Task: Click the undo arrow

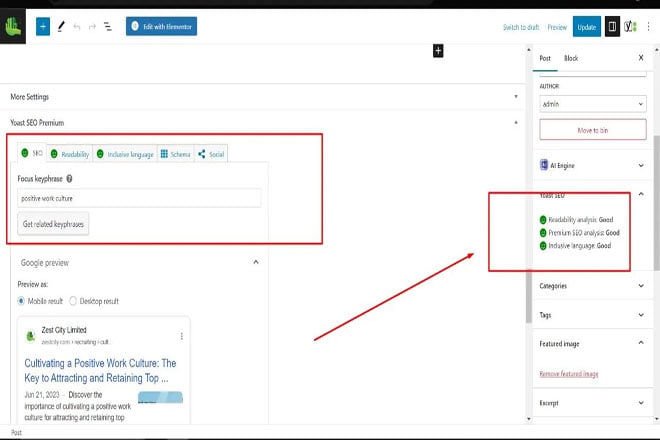Action: pyautogui.click(x=77, y=27)
